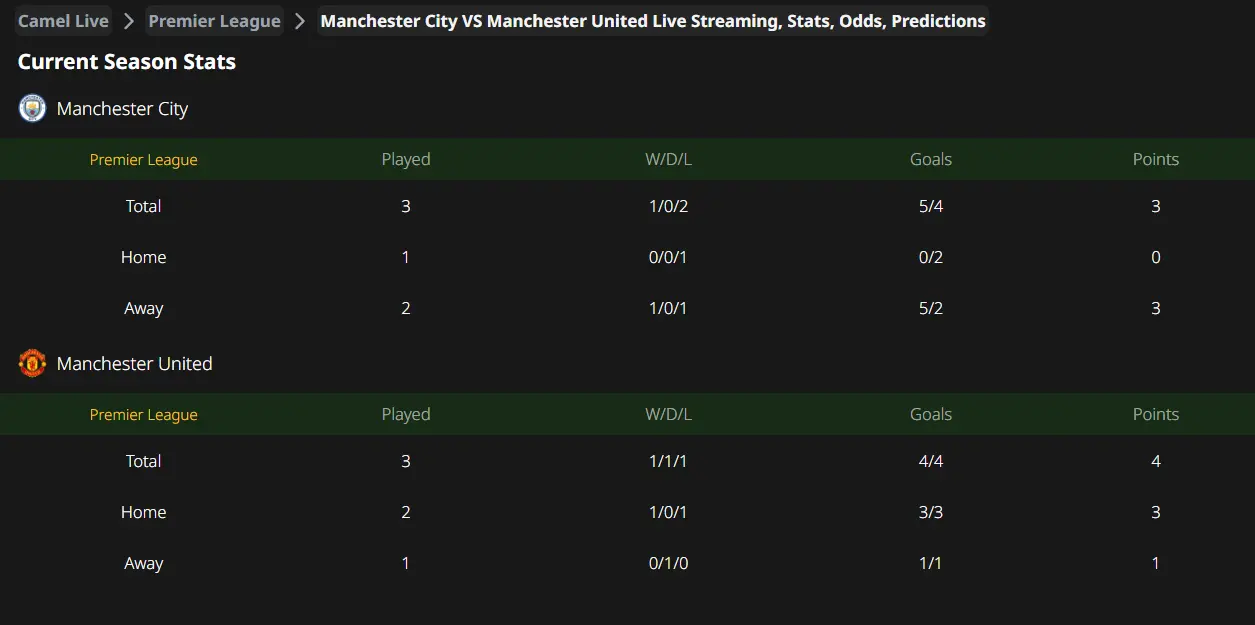Go to the Premier League breadcrumb
This screenshot has height=625, width=1255.
click(215, 21)
